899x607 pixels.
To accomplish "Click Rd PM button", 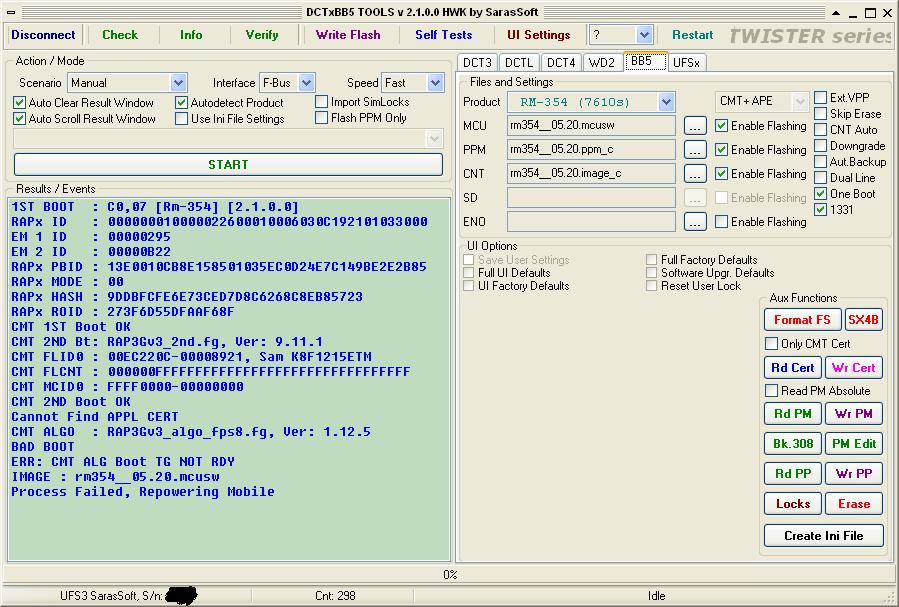I will tap(793, 414).
